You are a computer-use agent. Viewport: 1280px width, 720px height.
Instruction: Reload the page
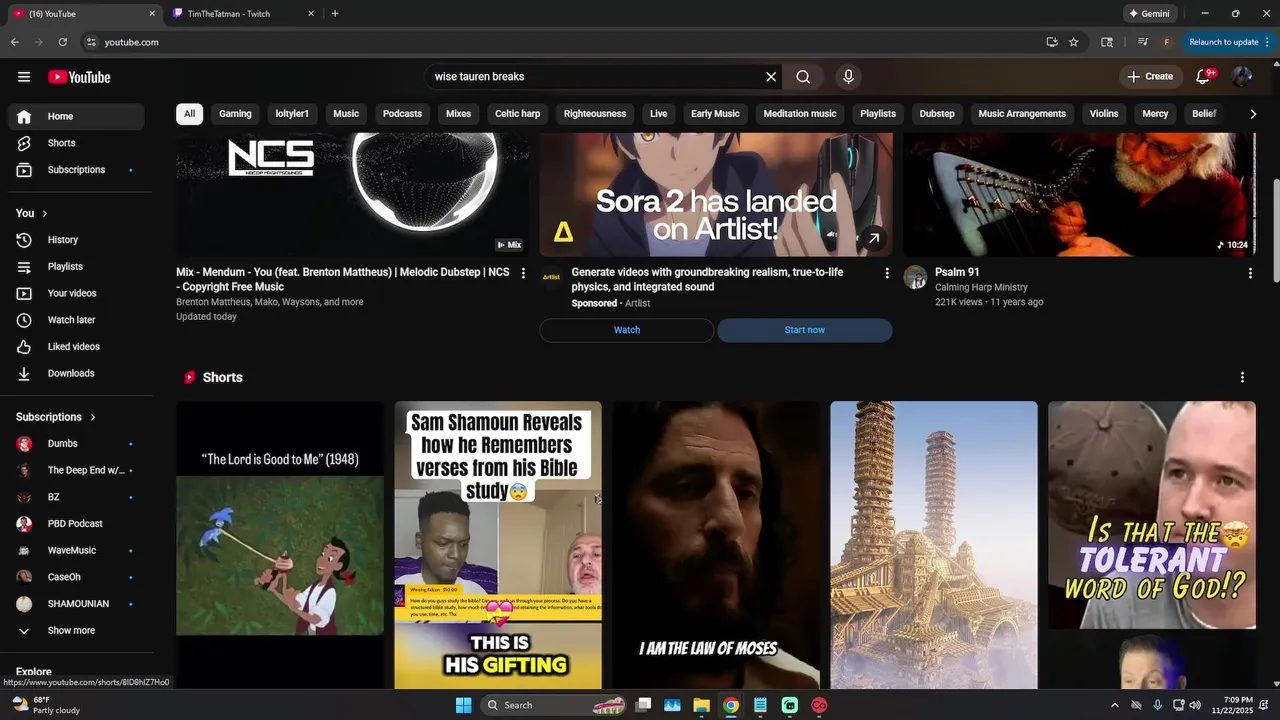pos(62,42)
